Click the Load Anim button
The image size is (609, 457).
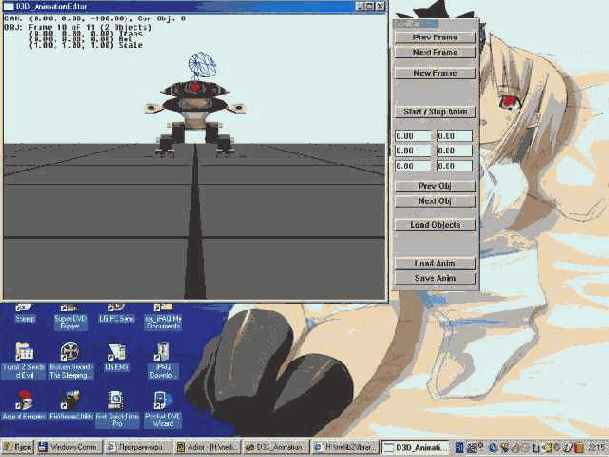click(x=434, y=263)
